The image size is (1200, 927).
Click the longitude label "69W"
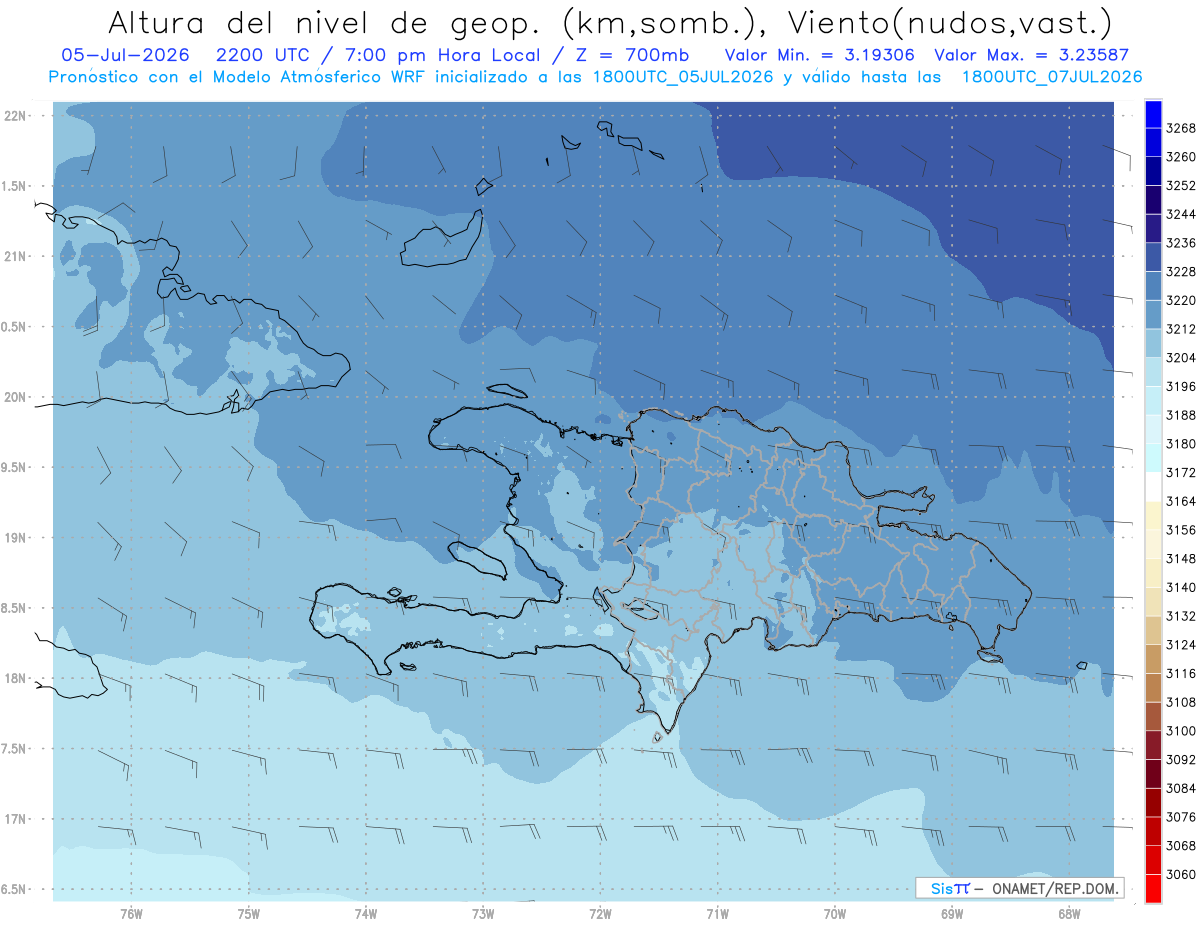tap(952, 913)
